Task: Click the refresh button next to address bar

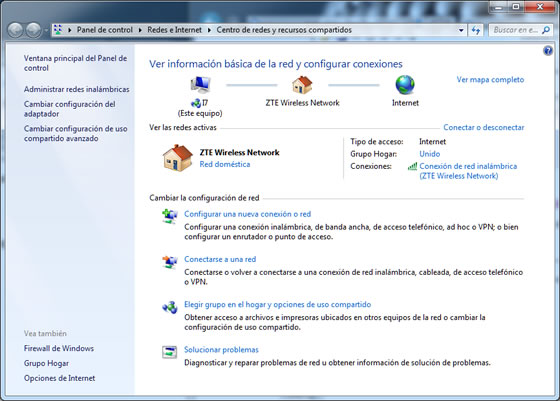Action: coord(476,30)
